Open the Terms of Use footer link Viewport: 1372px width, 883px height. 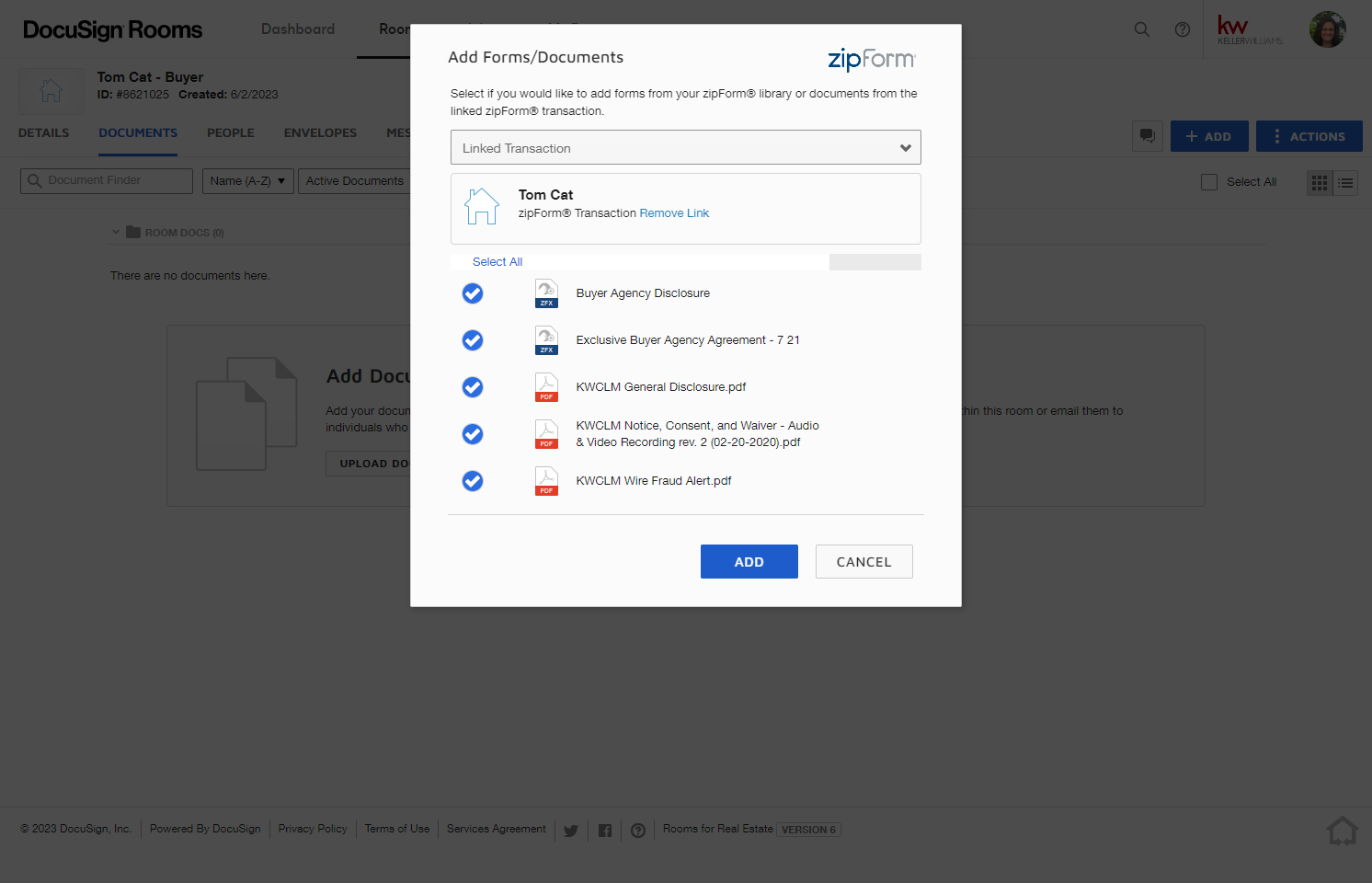click(x=397, y=829)
